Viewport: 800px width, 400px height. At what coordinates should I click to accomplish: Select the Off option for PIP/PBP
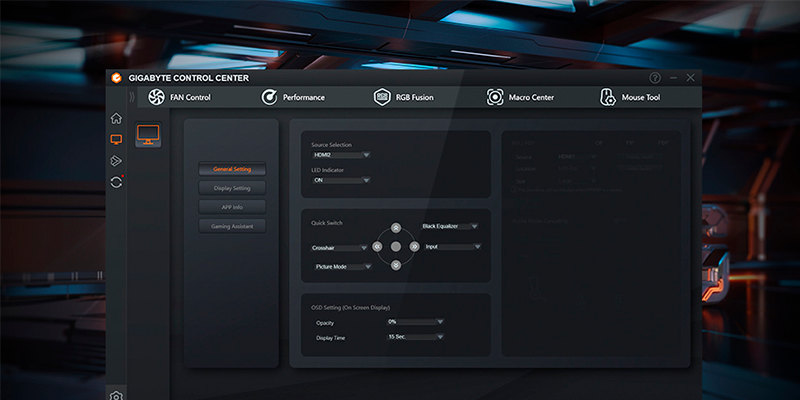coord(599,143)
